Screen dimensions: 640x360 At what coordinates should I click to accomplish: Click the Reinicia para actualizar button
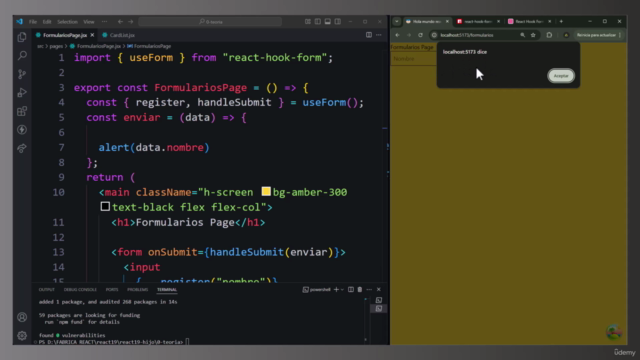point(596,35)
